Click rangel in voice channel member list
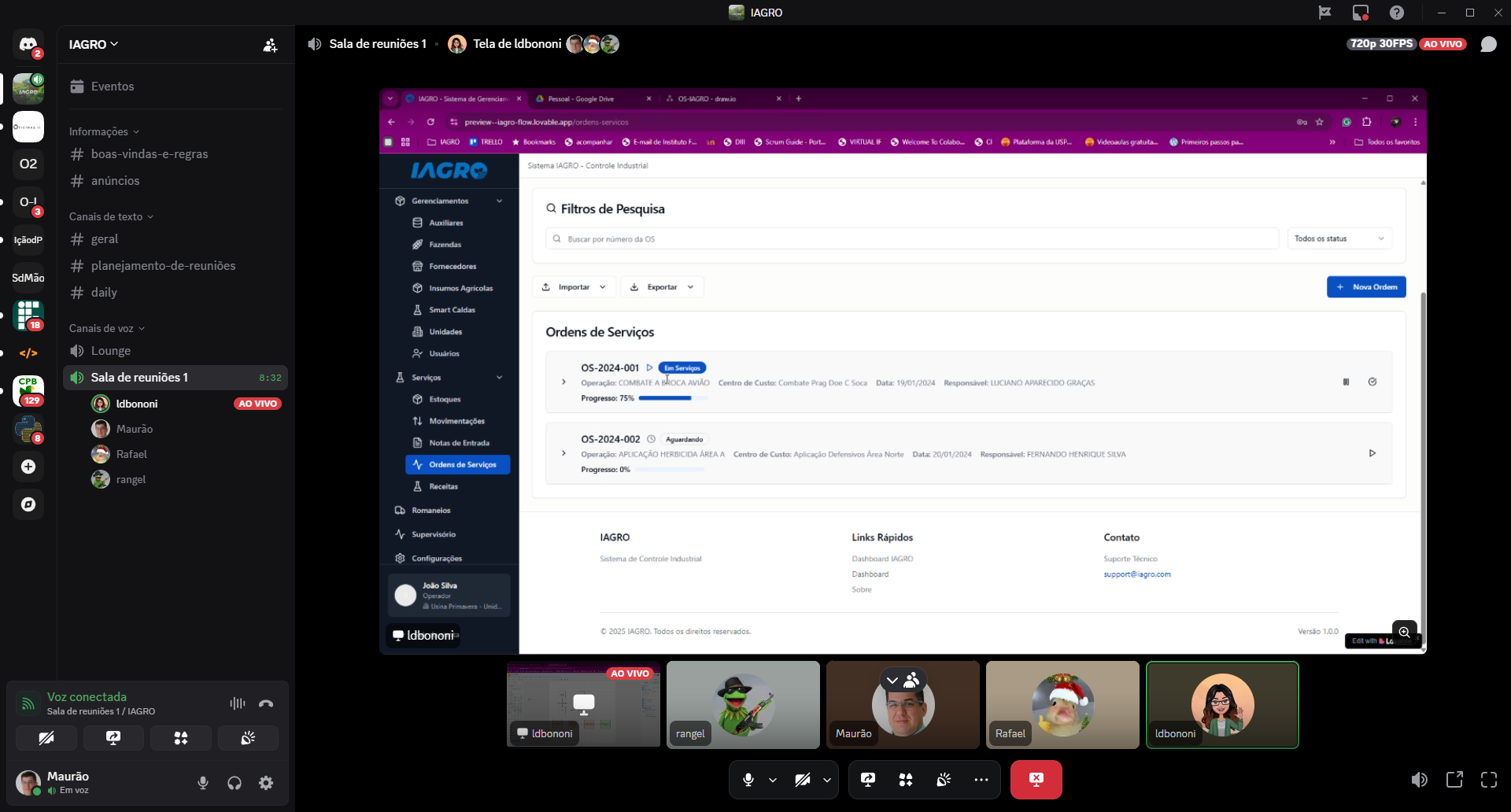This screenshot has height=812, width=1511. point(187,479)
